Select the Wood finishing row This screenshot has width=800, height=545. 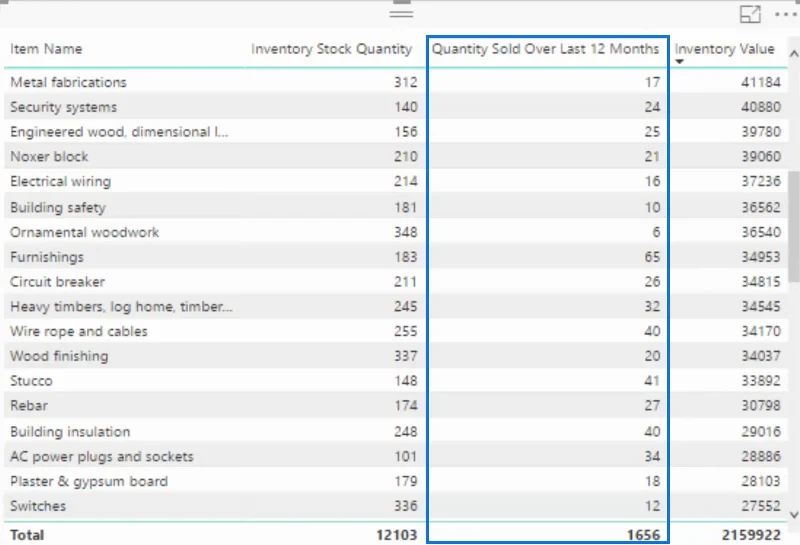[x=395, y=356]
